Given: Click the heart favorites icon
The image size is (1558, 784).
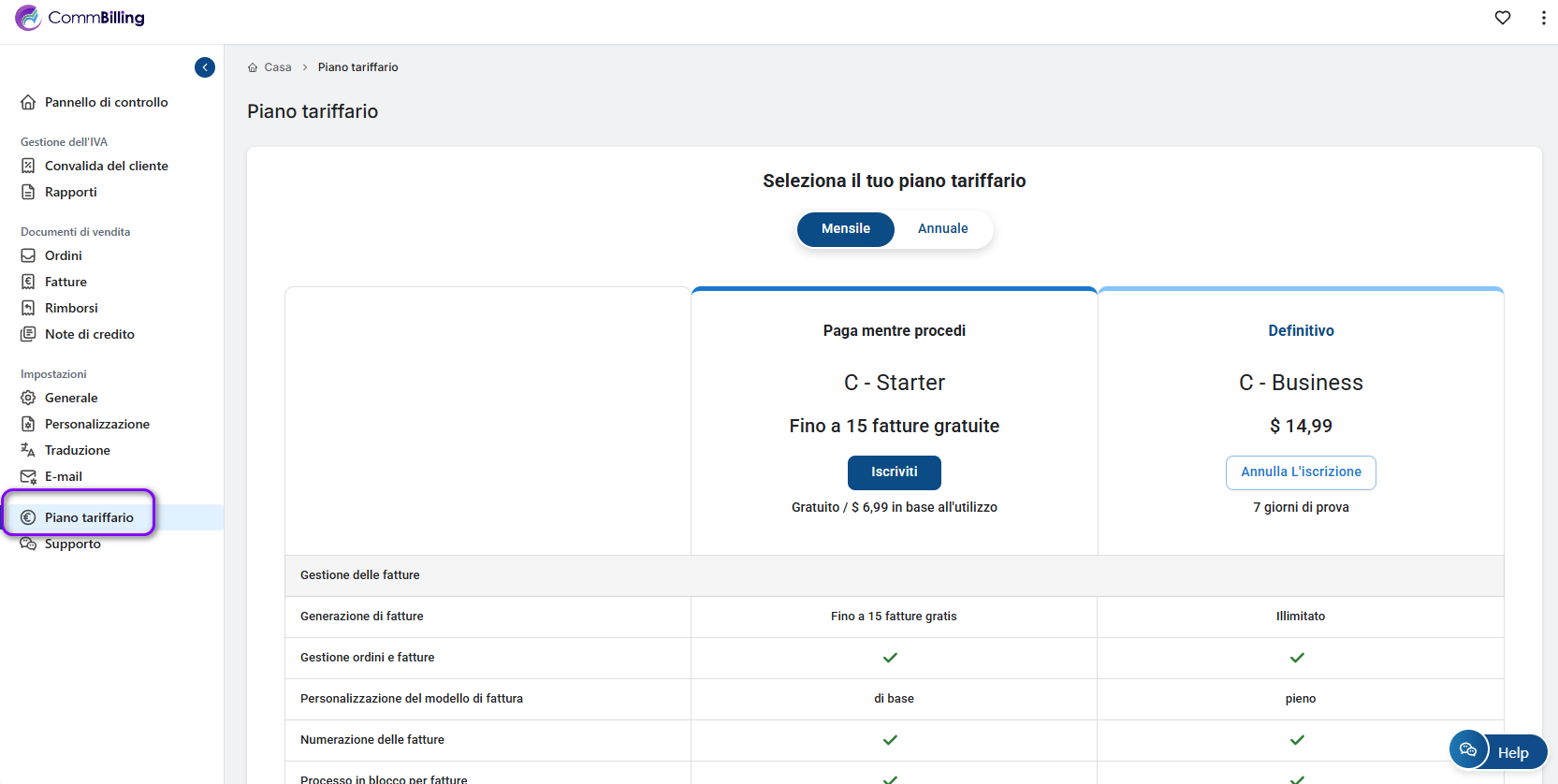Looking at the screenshot, I should click(x=1503, y=18).
